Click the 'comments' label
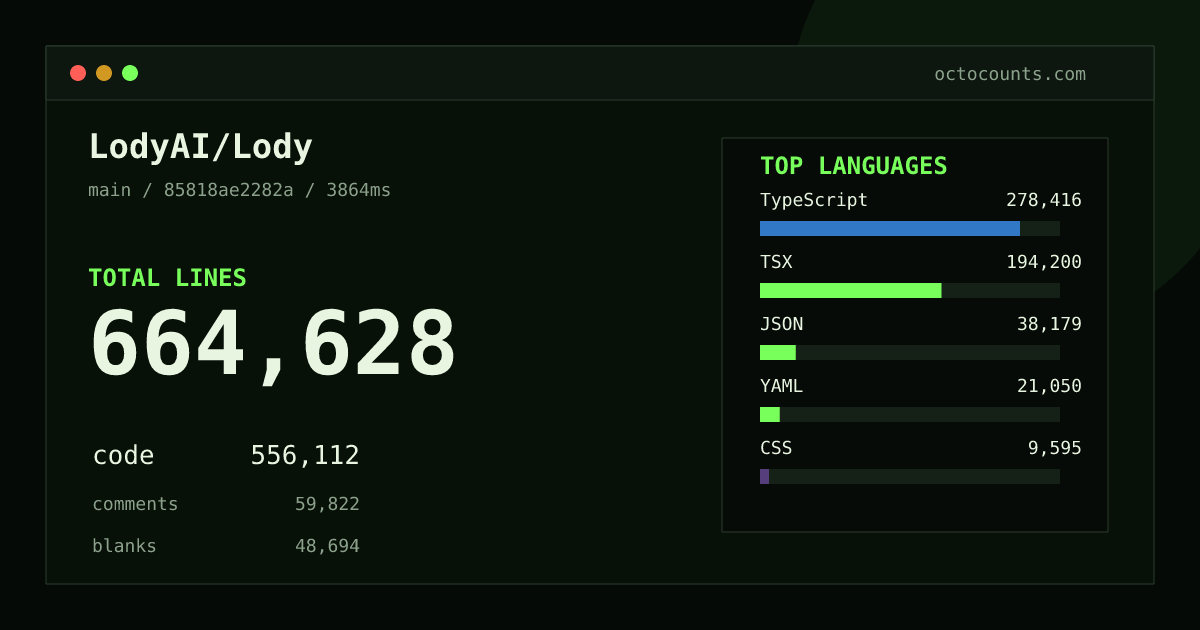Viewport: 1200px width, 630px height. coord(135,504)
